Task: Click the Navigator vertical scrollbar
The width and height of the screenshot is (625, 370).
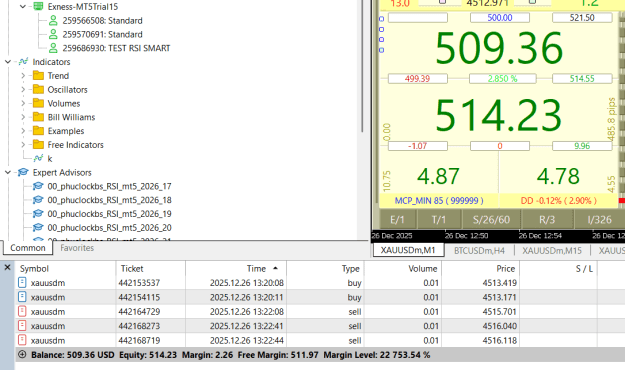Action: [362, 66]
